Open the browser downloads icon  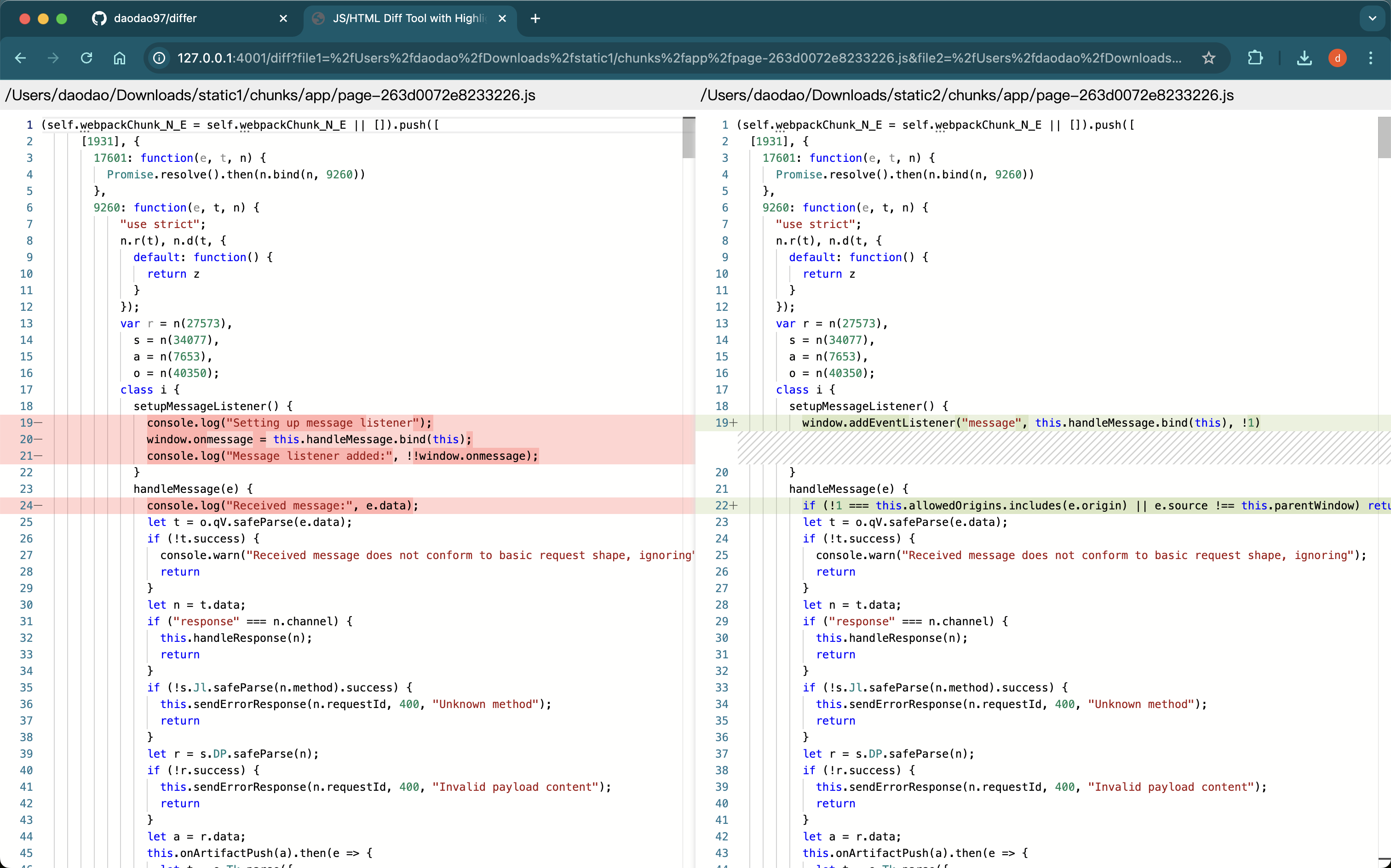tap(1304, 58)
